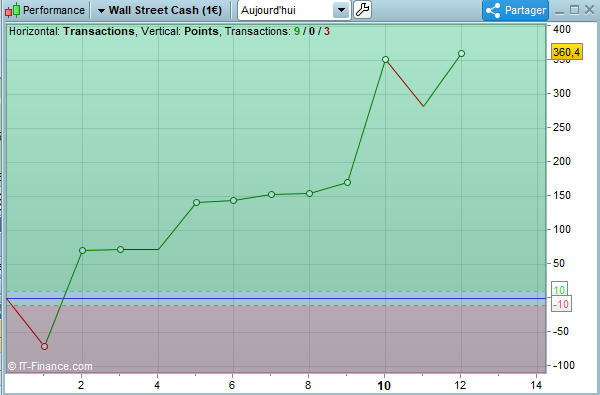Viewport: 600px width, 395px height.
Task: Select the red -10 threshold marker
Action: 561,304
